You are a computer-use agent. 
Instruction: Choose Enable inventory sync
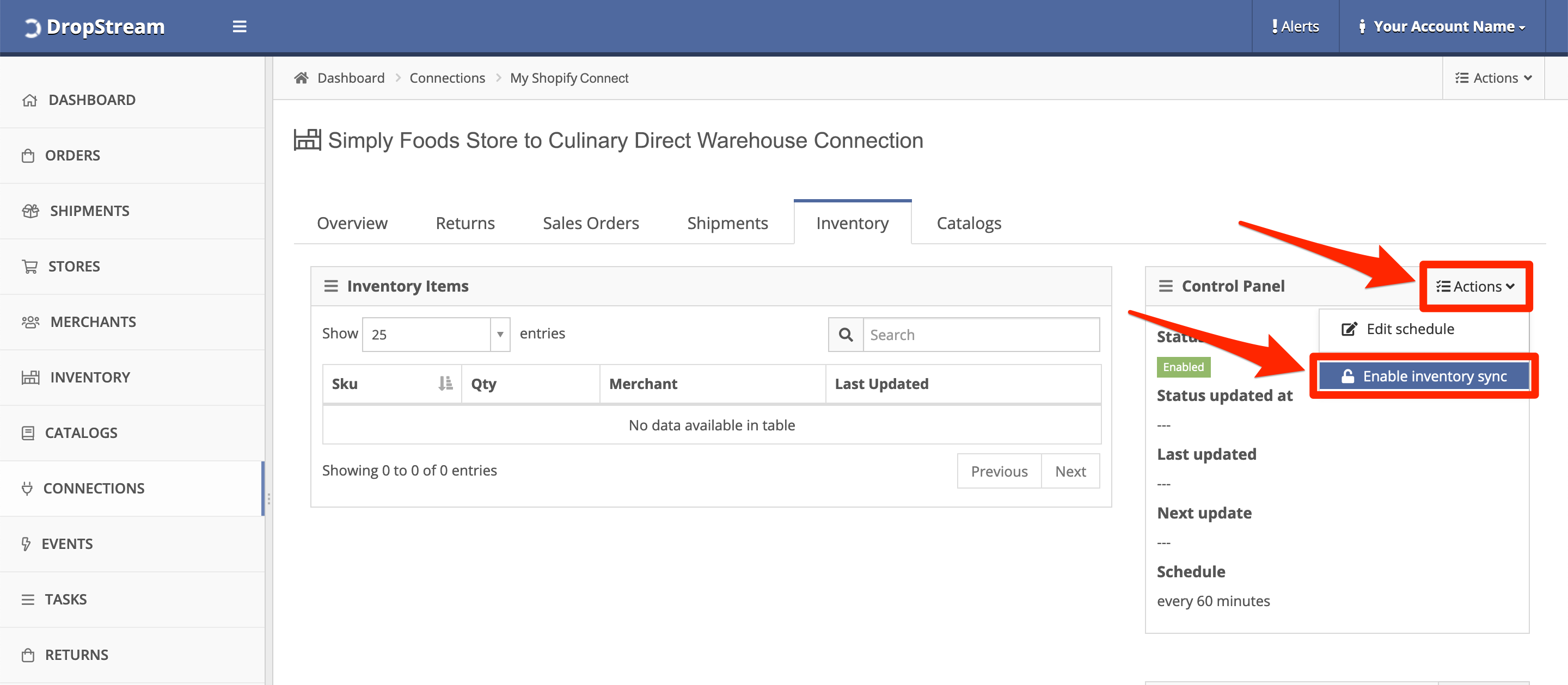[x=1424, y=376]
